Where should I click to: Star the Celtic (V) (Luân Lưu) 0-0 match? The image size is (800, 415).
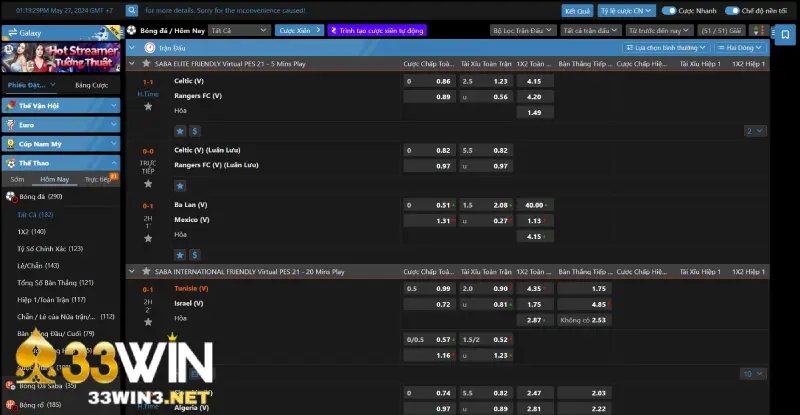[x=148, y=183]
